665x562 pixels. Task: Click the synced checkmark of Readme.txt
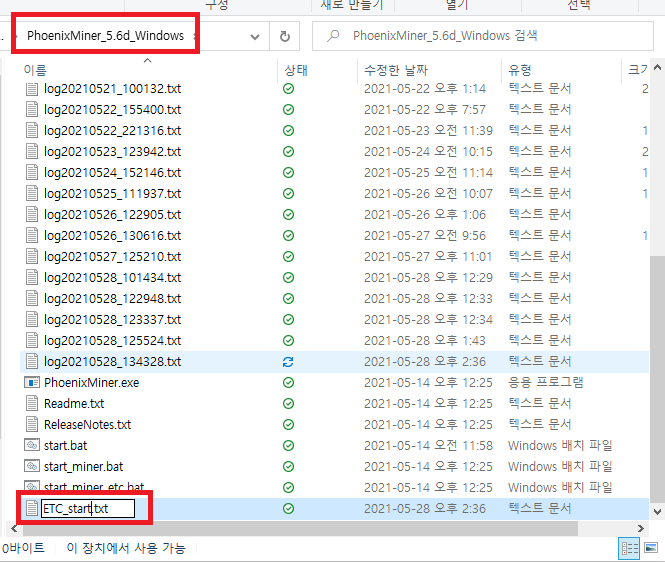(x=288, y=403)
